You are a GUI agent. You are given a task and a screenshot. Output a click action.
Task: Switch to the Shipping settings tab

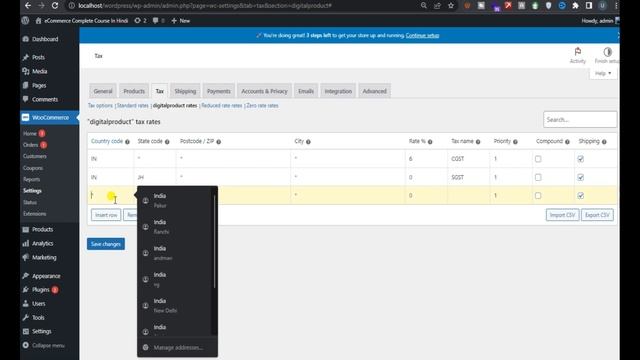point(185,91)
